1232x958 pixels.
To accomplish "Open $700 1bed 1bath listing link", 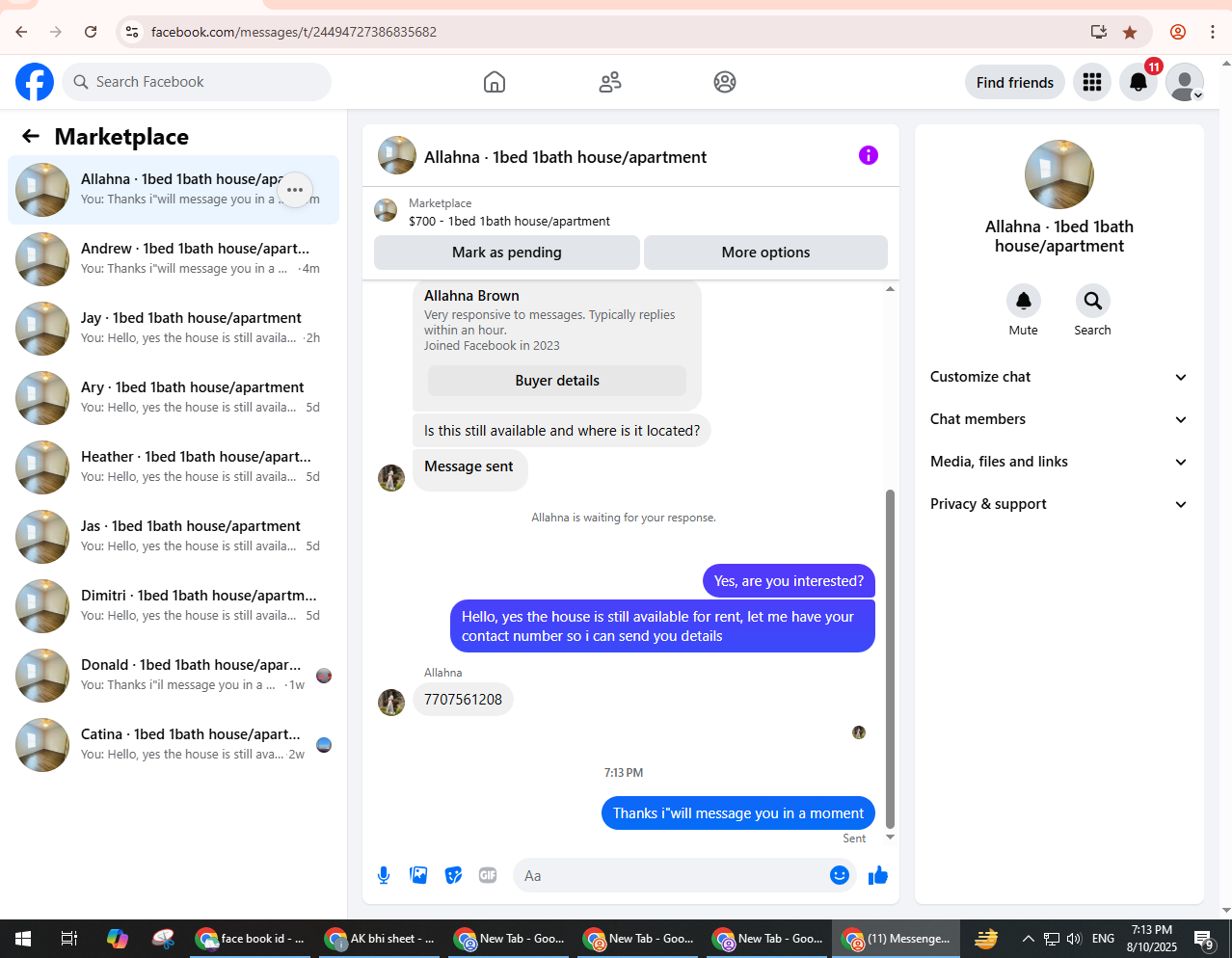I will 509,221.
